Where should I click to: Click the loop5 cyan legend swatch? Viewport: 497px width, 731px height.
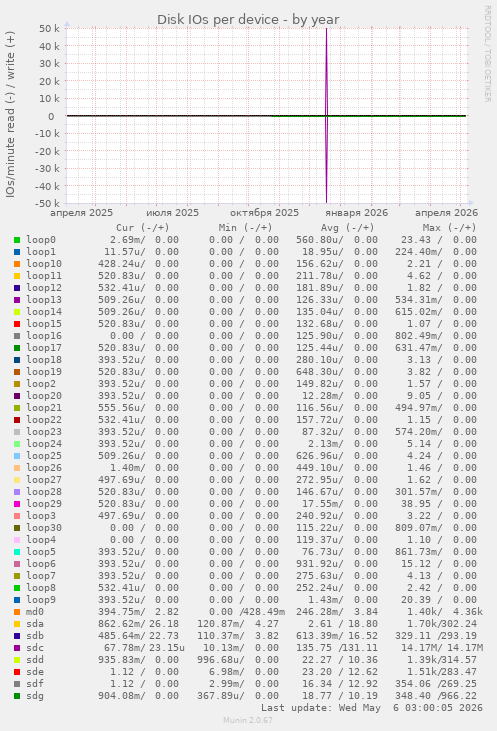pos(17,552)
